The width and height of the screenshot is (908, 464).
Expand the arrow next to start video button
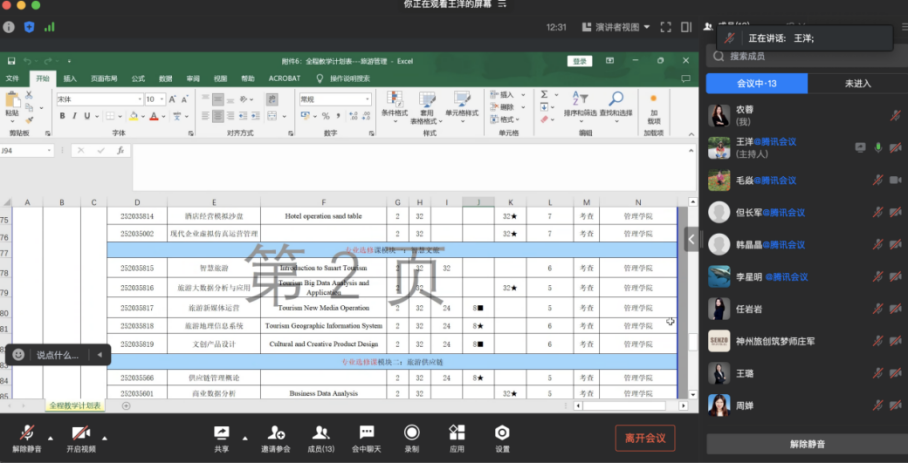click(104, 438)
